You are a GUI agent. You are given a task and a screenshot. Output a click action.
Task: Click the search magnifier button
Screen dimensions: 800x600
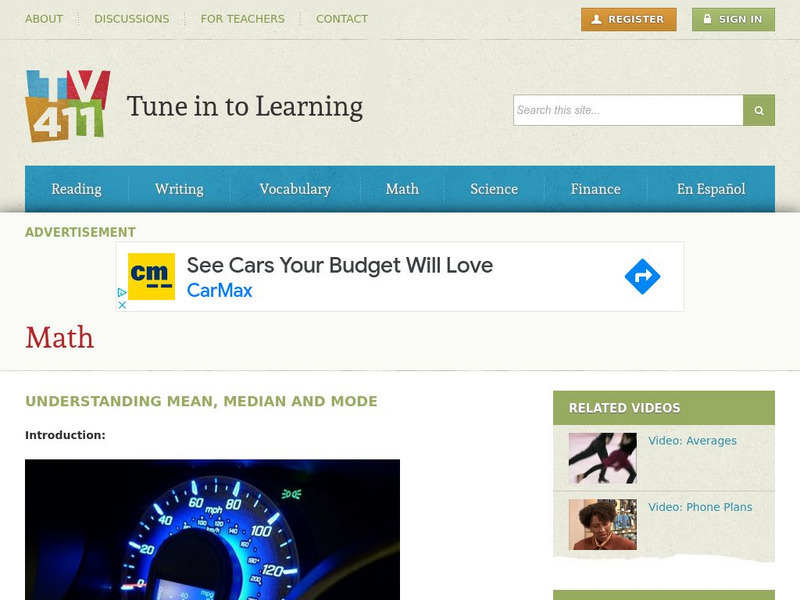click(x=759, y=110)
